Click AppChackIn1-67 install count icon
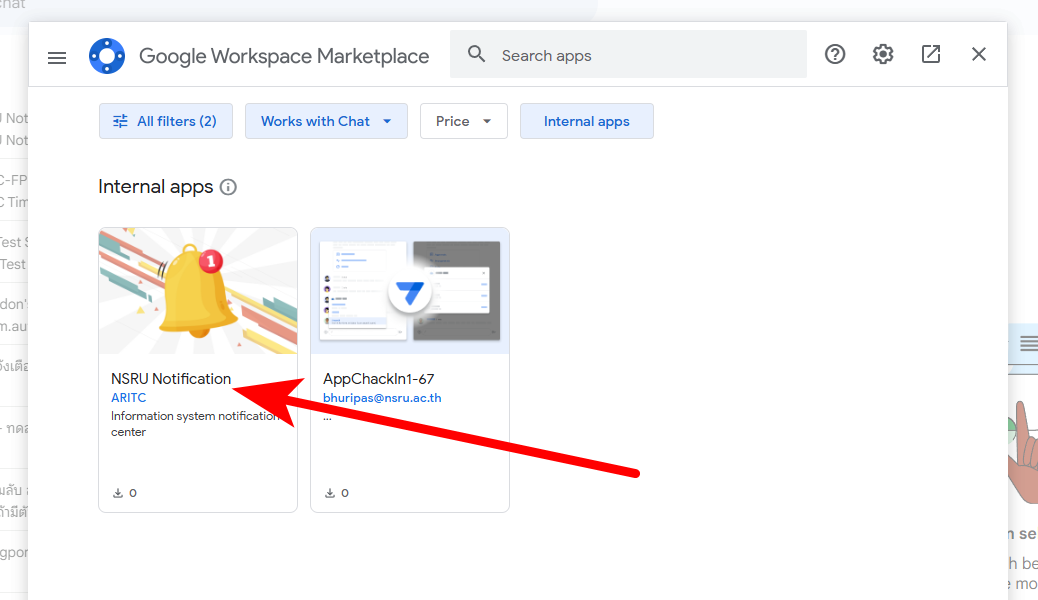 coord(330,493)
